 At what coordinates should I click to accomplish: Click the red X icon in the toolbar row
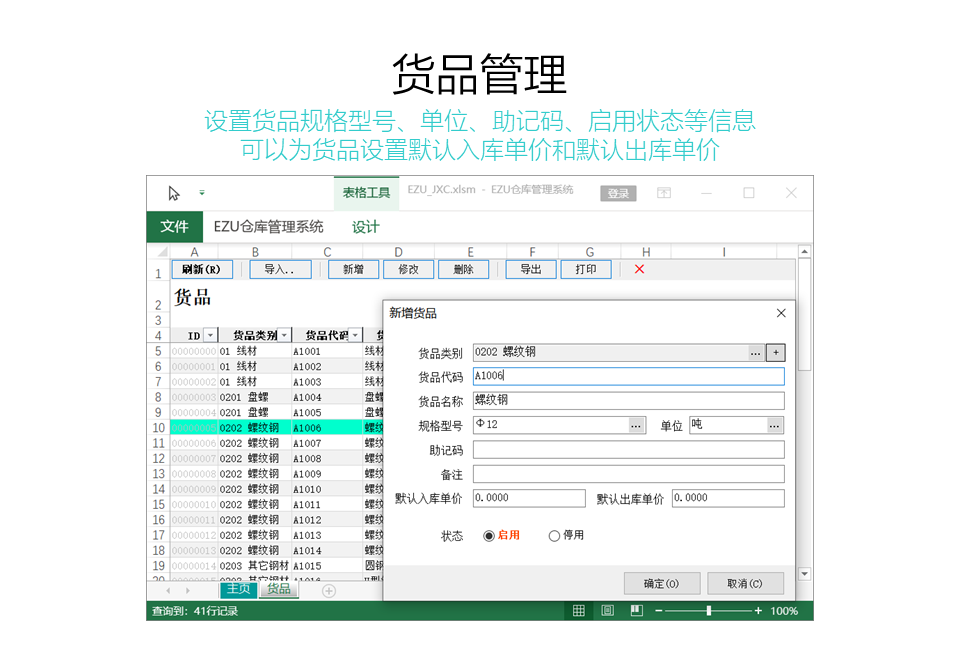pyautogui.click(x=639, y=269)
